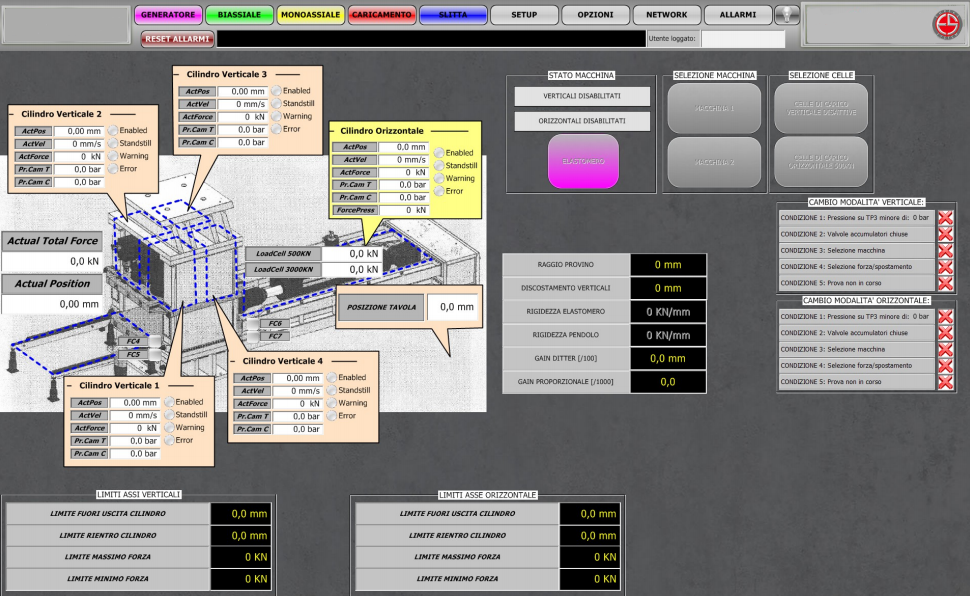Toggle Enabled indicator for Cilindro Verticale 2
The width and height of the screenshot is (970, 596).
[x=113, y=131]
